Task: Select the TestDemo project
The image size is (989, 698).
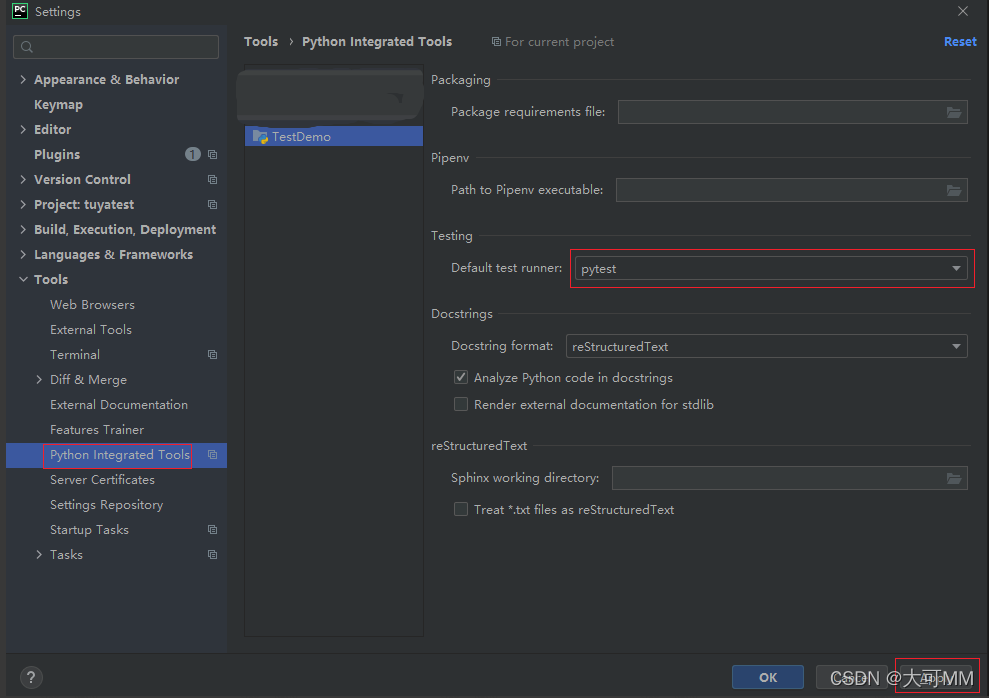Action: tap(334, 136)
